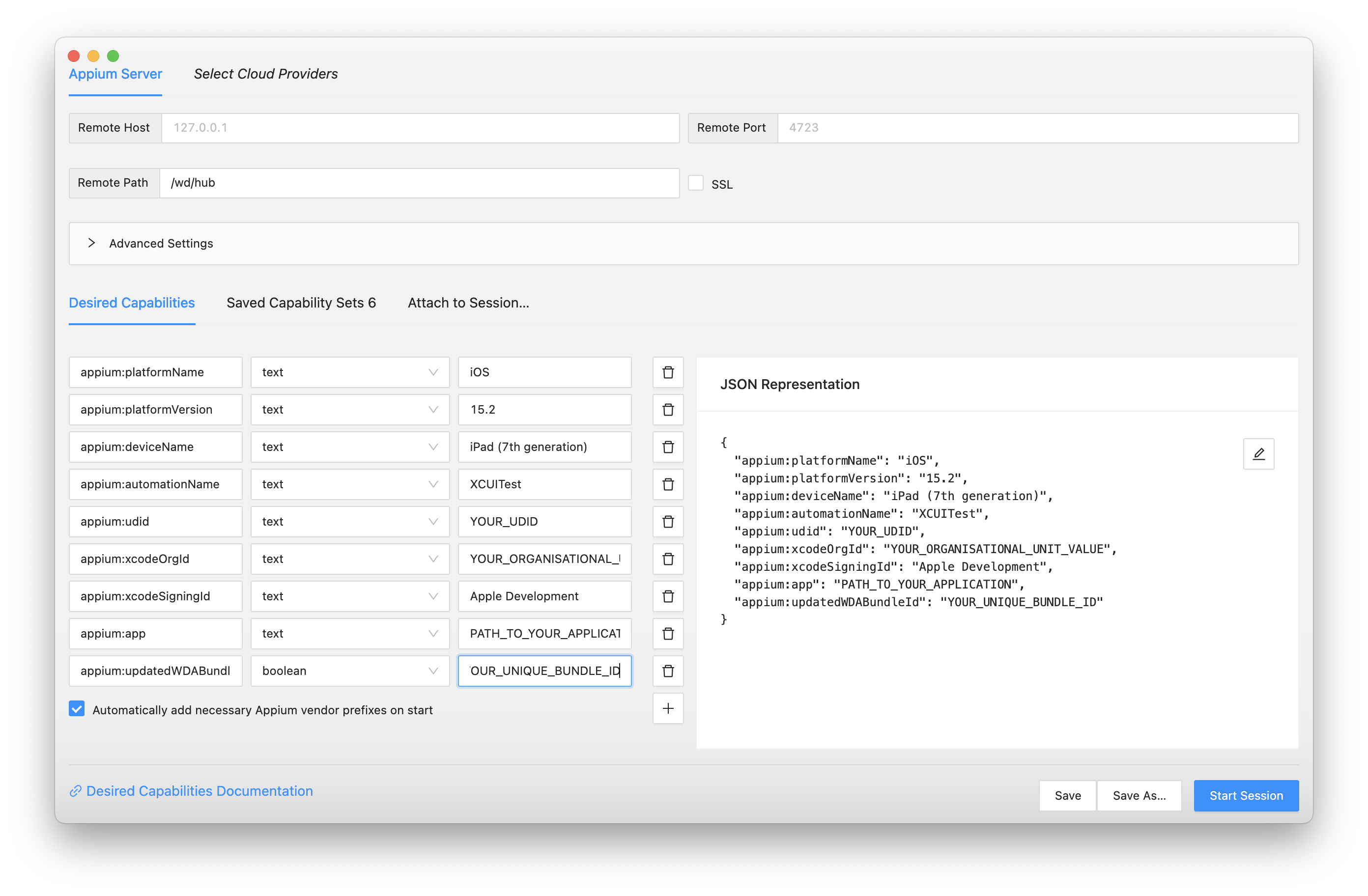Delete the appium:platformName capability row
This screenshot has width=1368, height=896.
click(667, 372)
